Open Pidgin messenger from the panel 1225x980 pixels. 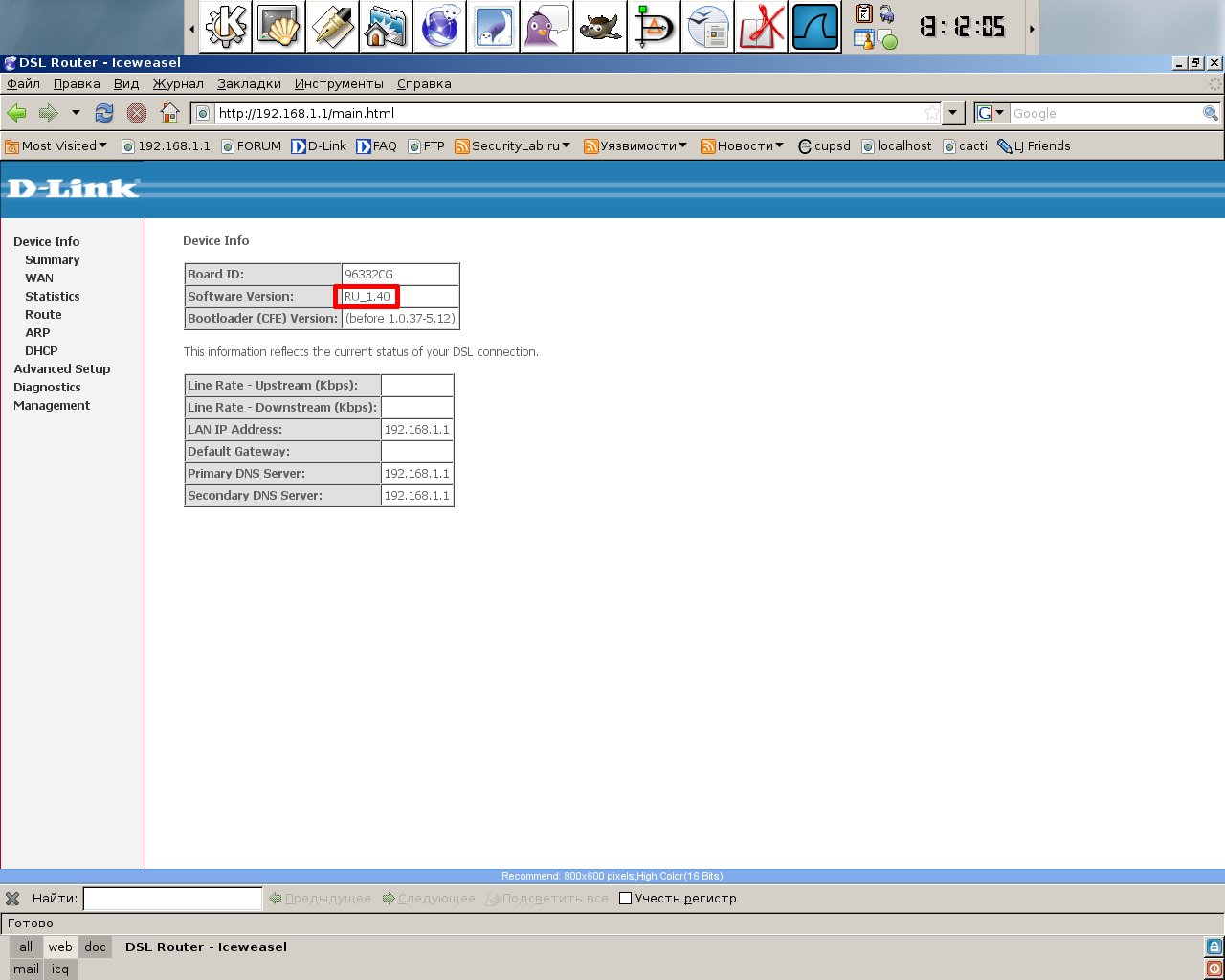click(547, 27)
